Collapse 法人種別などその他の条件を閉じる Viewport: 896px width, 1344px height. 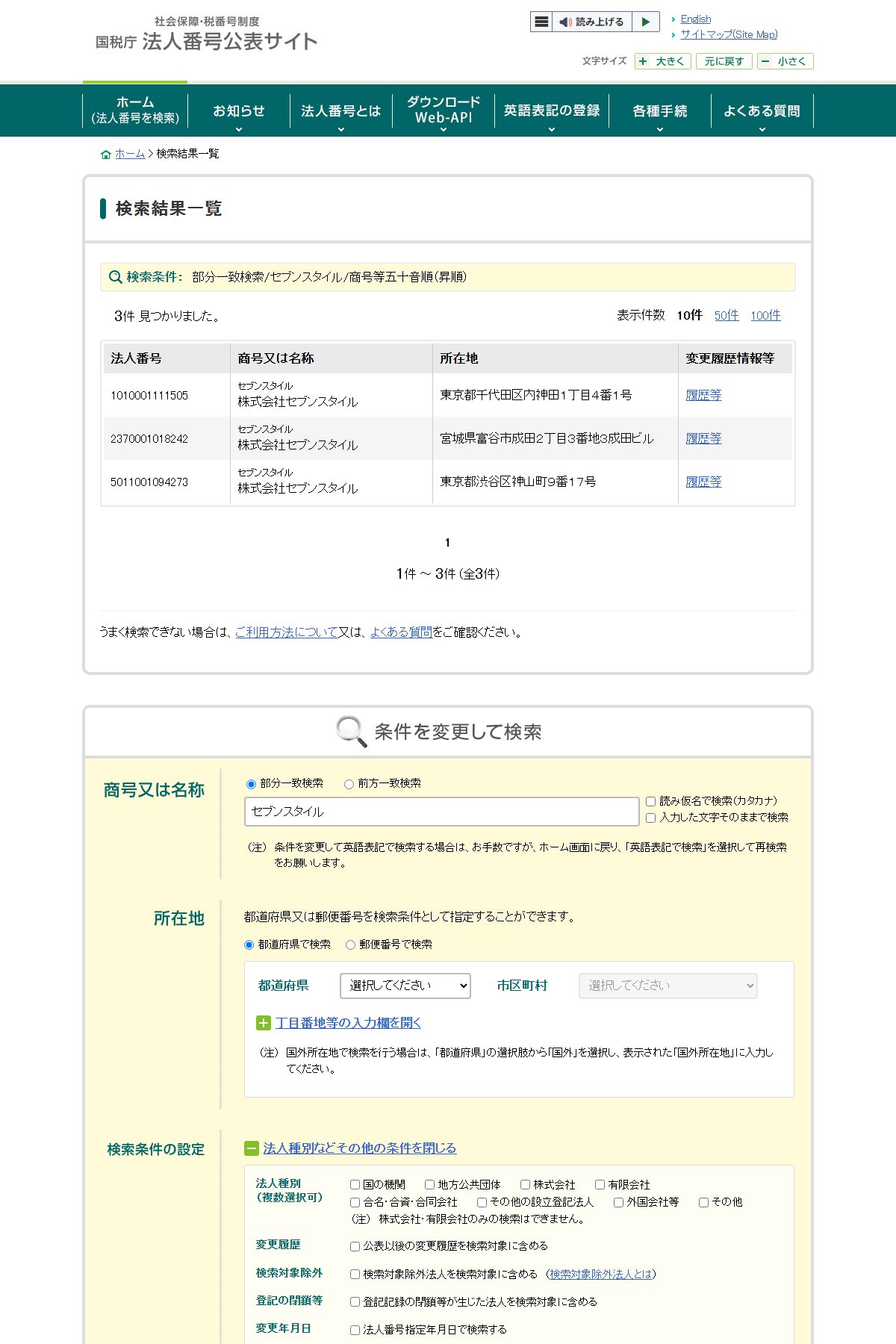pos(359,1148)
